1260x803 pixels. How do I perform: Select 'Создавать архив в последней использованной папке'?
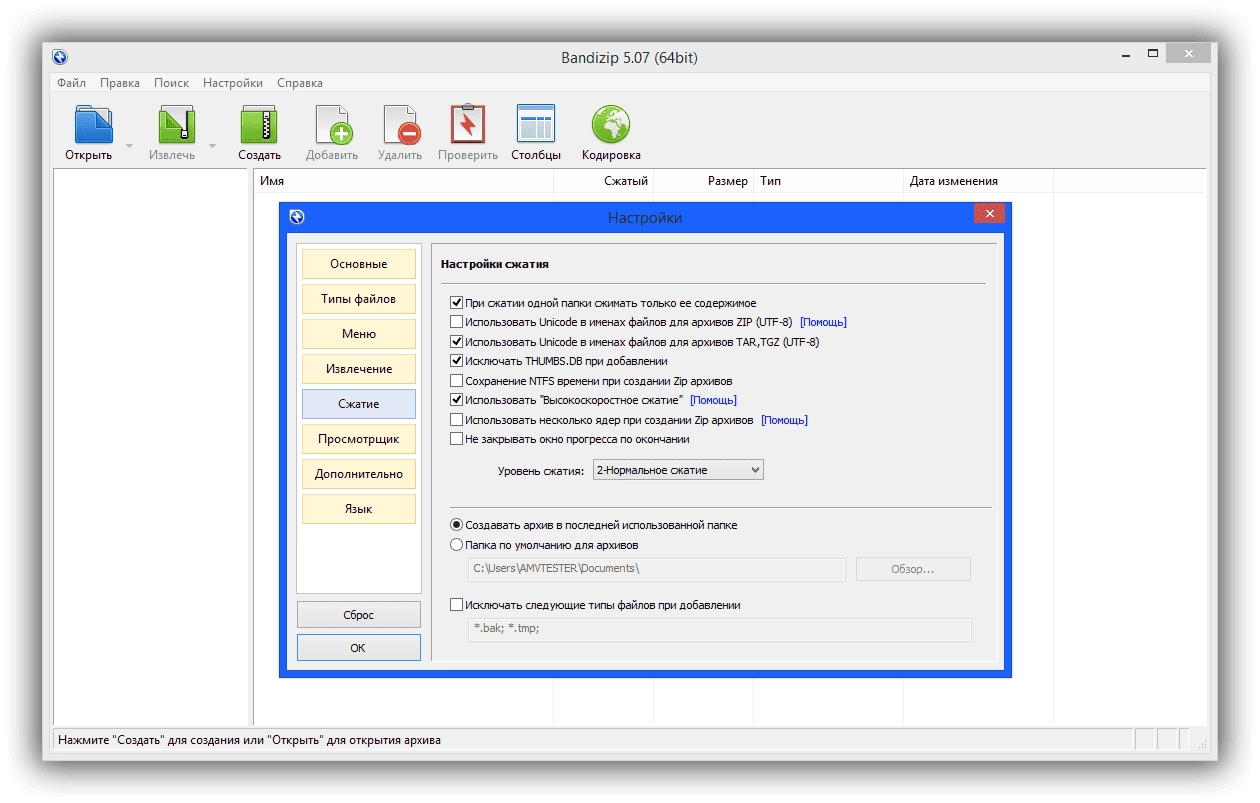pos(457,525)
